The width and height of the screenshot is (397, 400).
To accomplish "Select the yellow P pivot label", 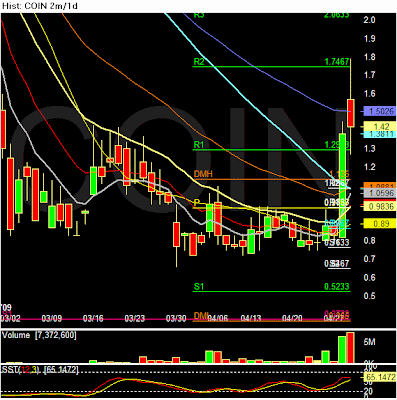I will (197, 202).
